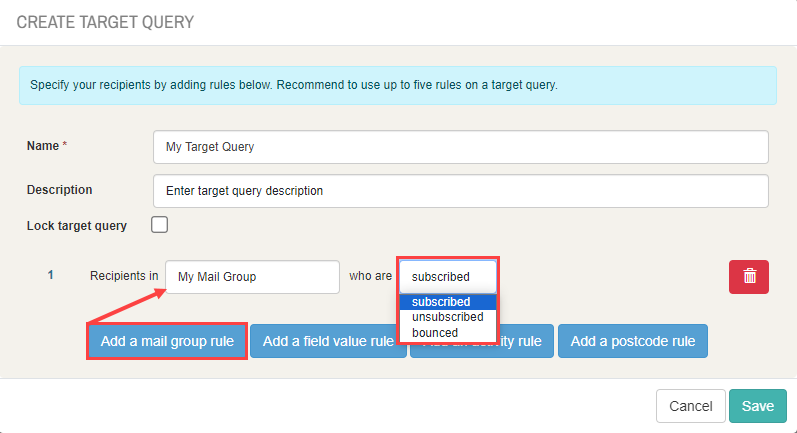Viewport: 797px width, 433px height.
Task: Open the 'who are' subscribed dropdown
Action: [x=448, y=276]
